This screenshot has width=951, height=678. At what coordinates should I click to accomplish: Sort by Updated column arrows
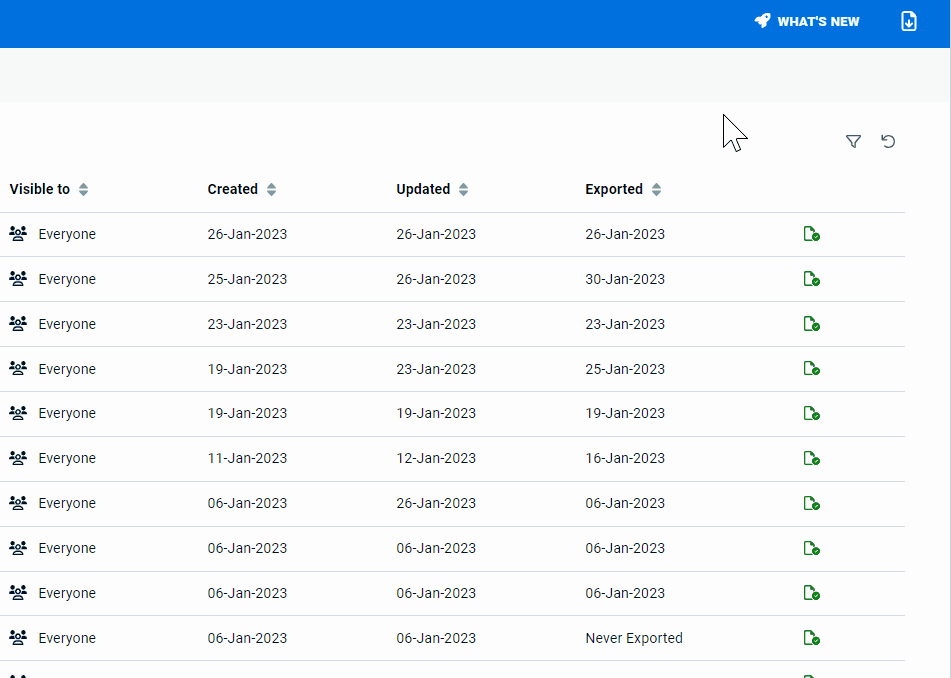463,189
